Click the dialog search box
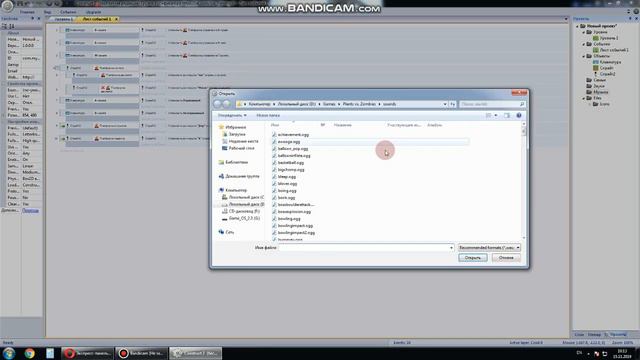This screenshot has width=640, height=360. pyautogui.click(x=492, y=104)
